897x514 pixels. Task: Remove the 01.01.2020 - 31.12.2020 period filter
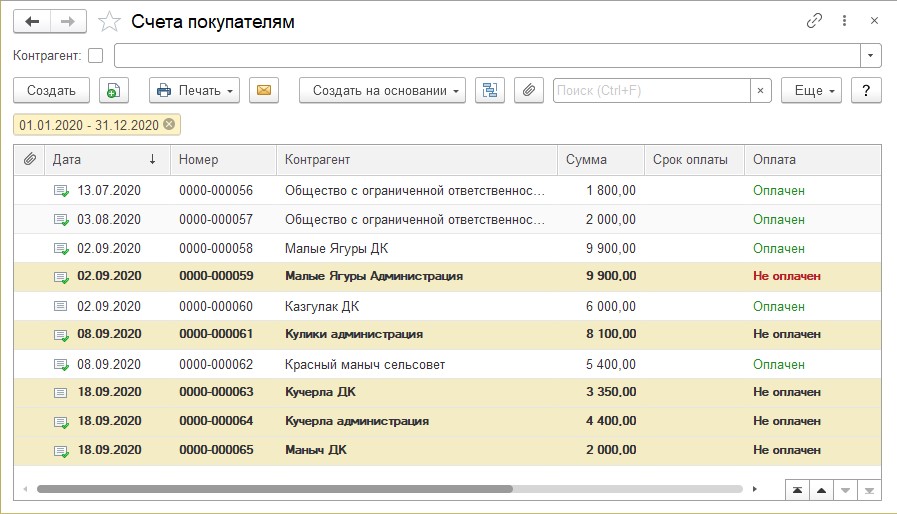(169, 125)
